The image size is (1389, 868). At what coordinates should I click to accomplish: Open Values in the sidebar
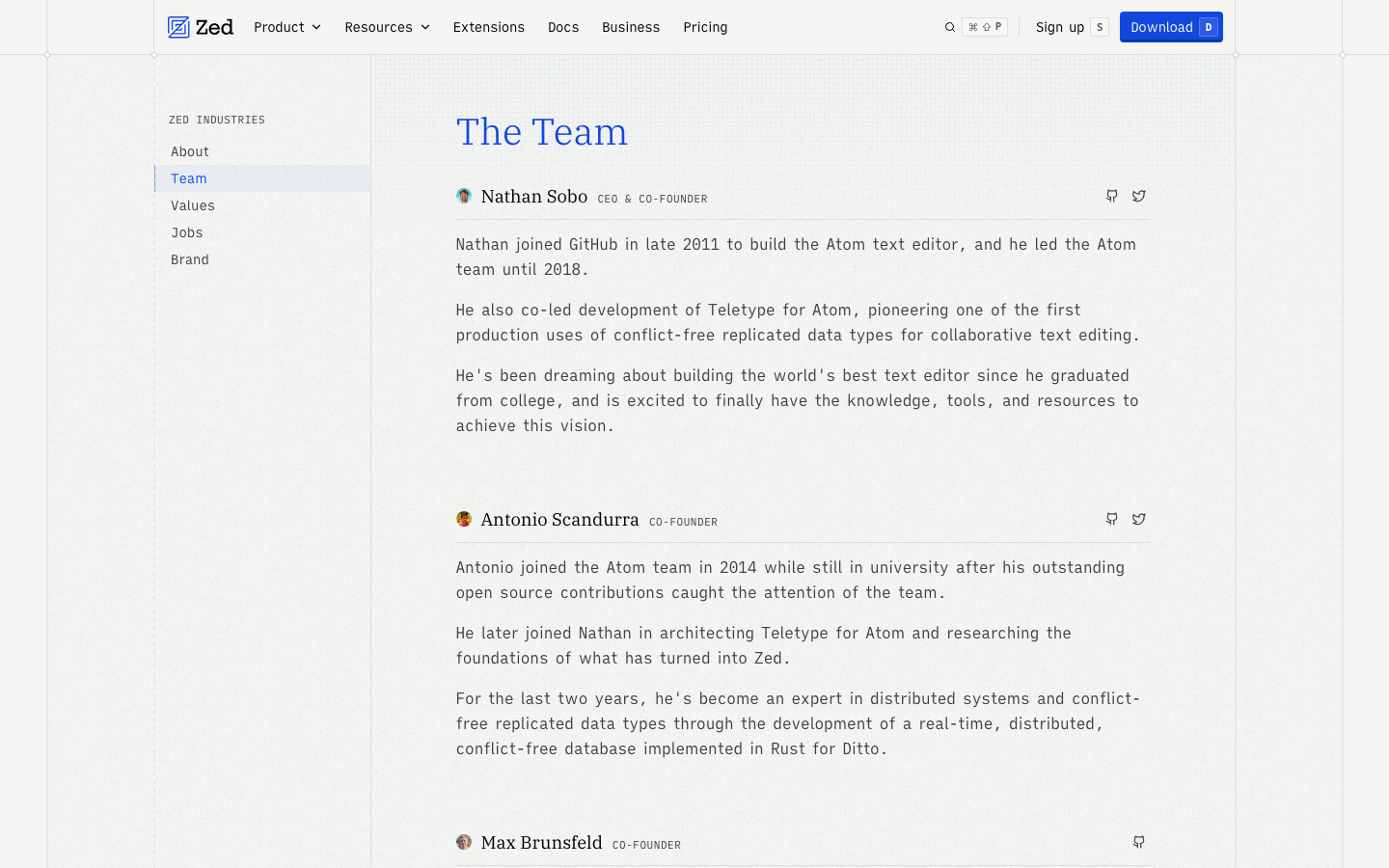point(262,205)
